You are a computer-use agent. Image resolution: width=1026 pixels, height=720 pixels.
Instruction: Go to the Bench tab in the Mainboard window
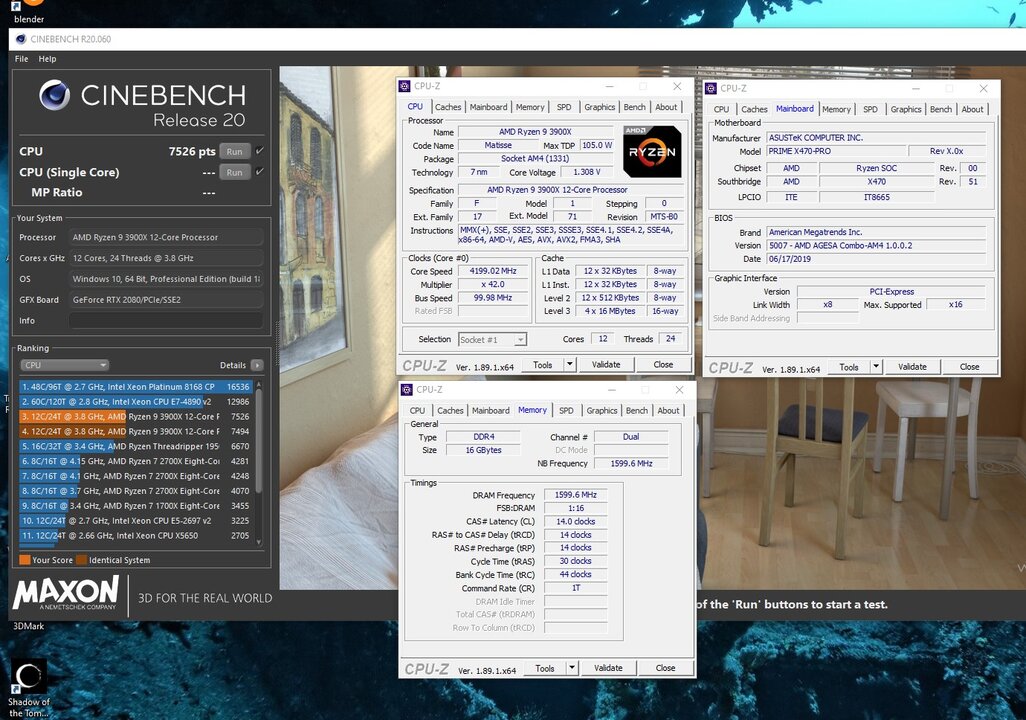[941, 109]
